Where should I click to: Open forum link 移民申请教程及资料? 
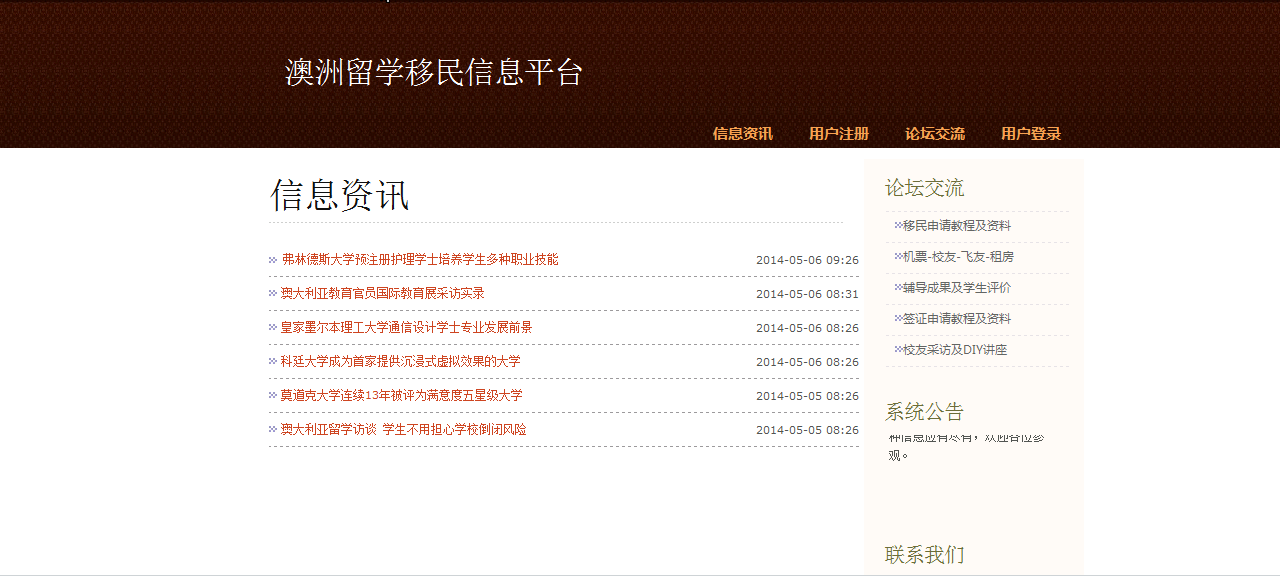pos(956,226)
